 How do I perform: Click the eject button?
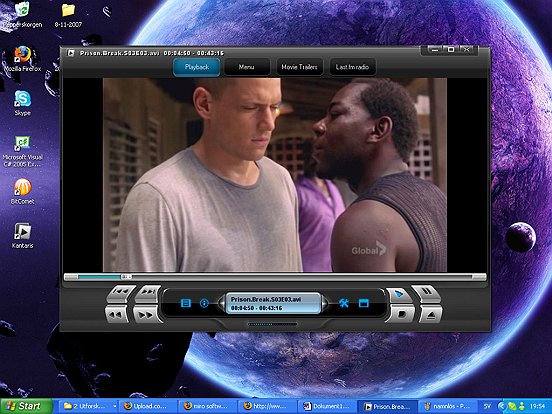[431, 314]
